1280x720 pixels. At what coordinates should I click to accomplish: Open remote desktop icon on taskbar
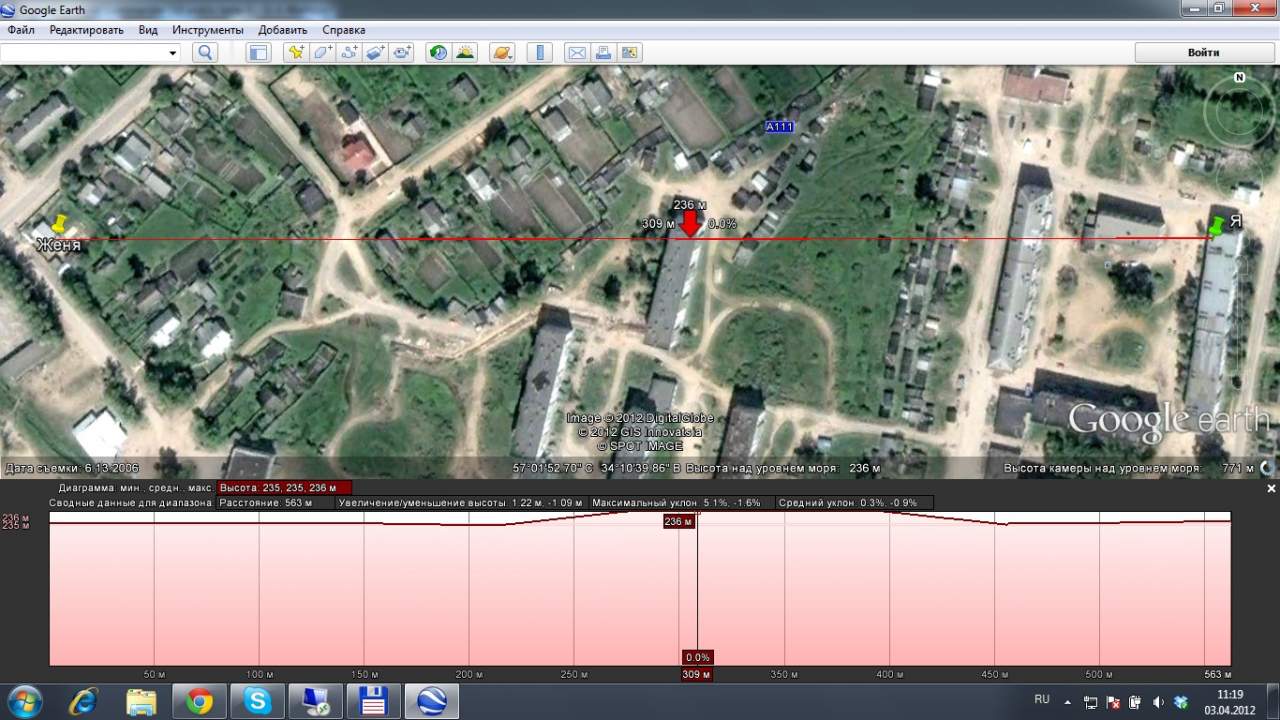coord(315,701)
